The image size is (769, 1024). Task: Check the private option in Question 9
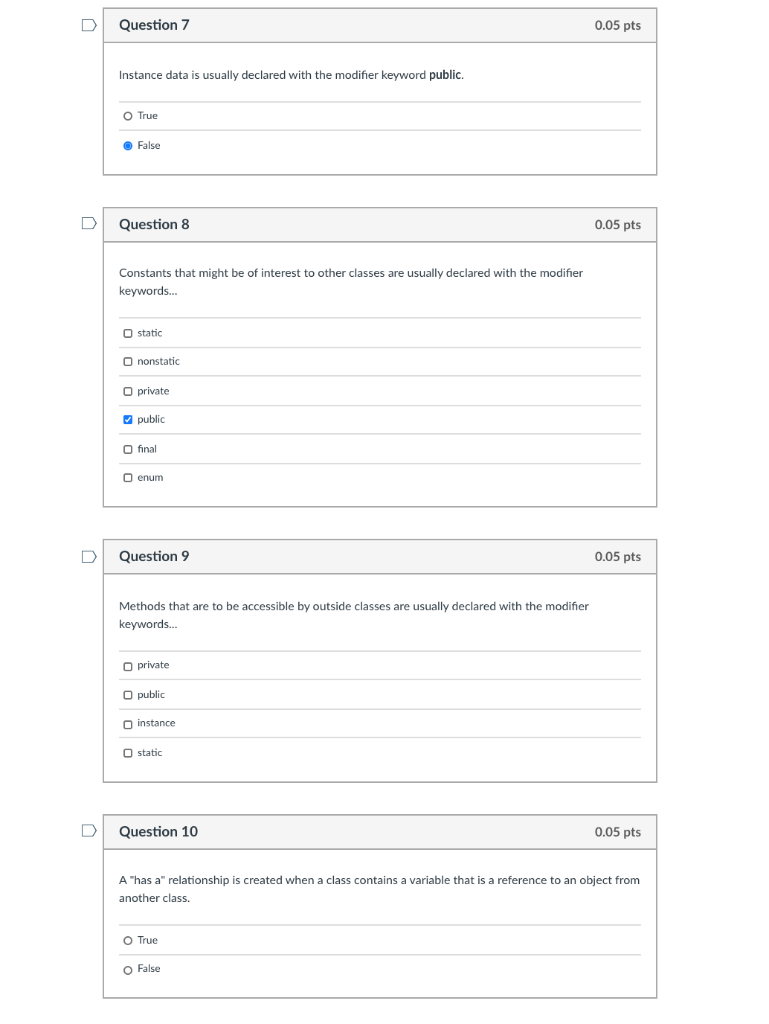coord(126,664)
